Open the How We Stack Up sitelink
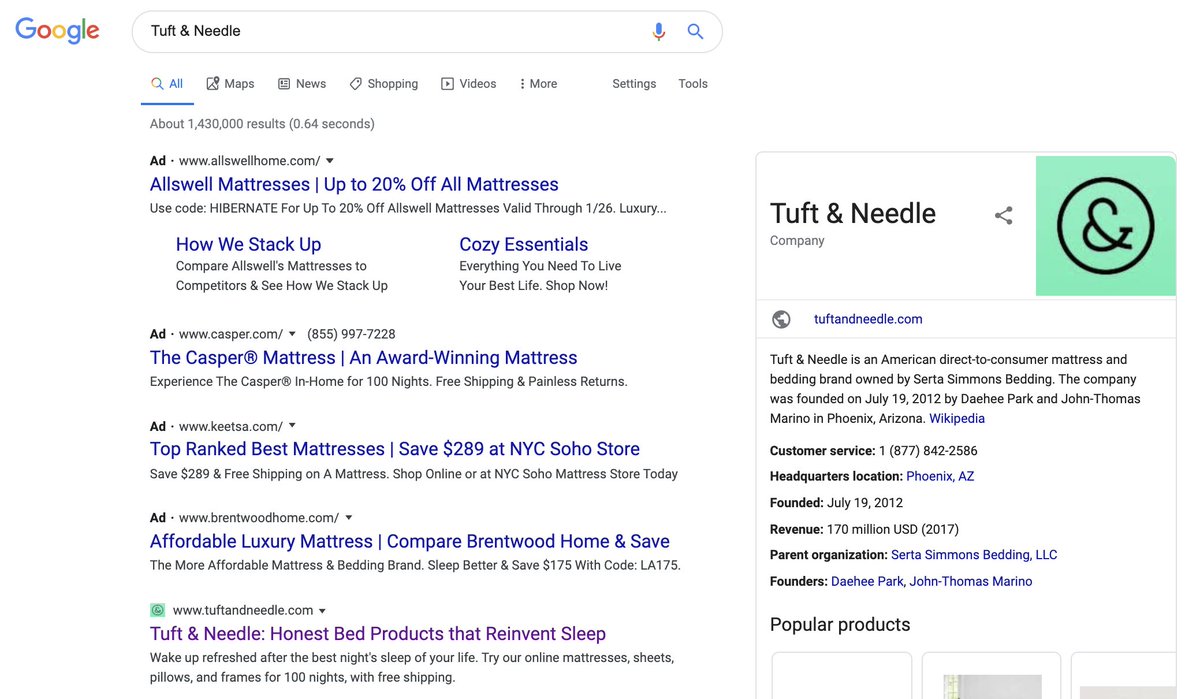This screenshot has height=699, width=1200. 249,244
